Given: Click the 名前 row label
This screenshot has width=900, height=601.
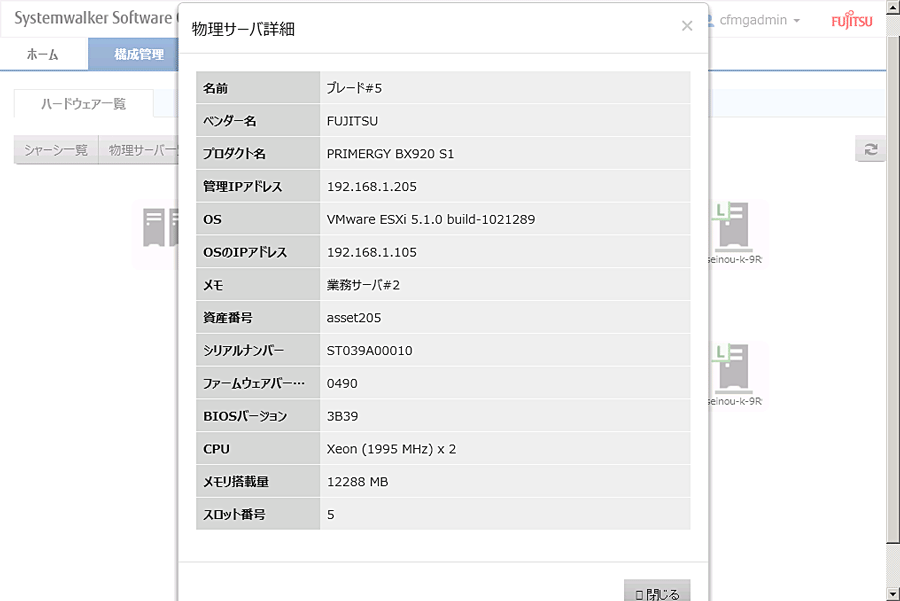Looking at the screenshot, I should pyautogui.click(x=215, y=88).
